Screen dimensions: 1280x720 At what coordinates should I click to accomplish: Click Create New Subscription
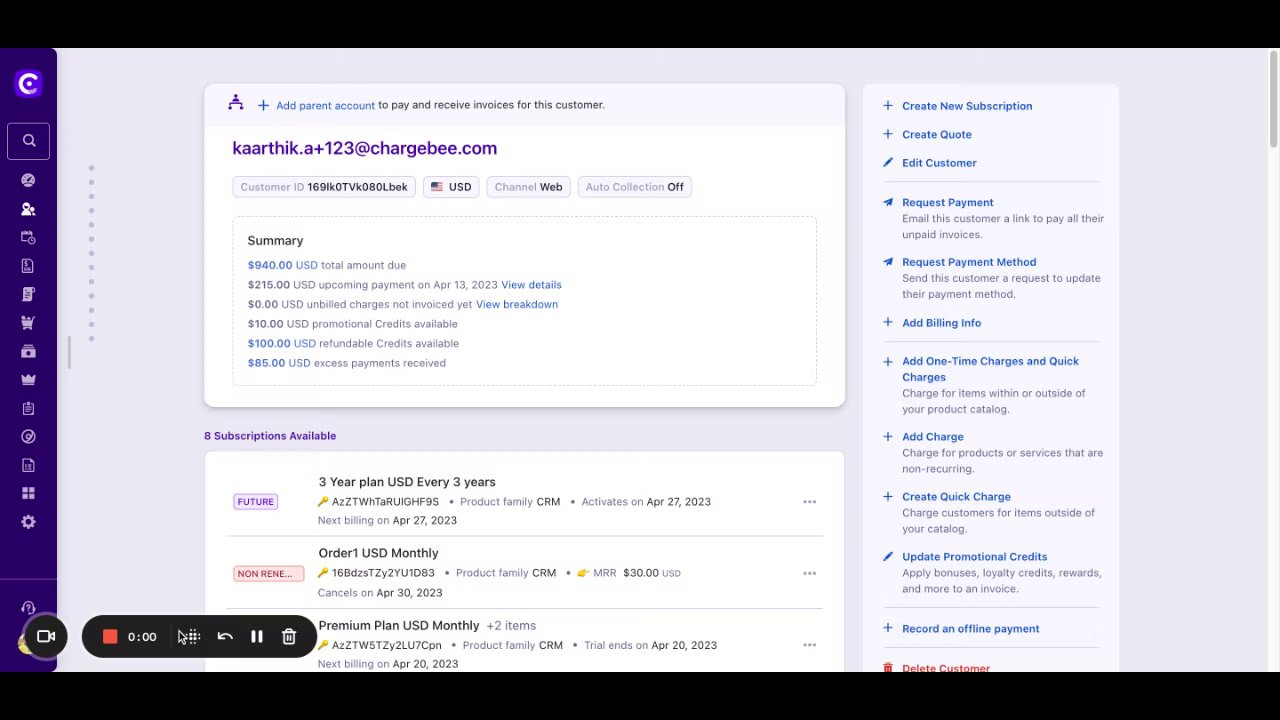click(967, 106)
